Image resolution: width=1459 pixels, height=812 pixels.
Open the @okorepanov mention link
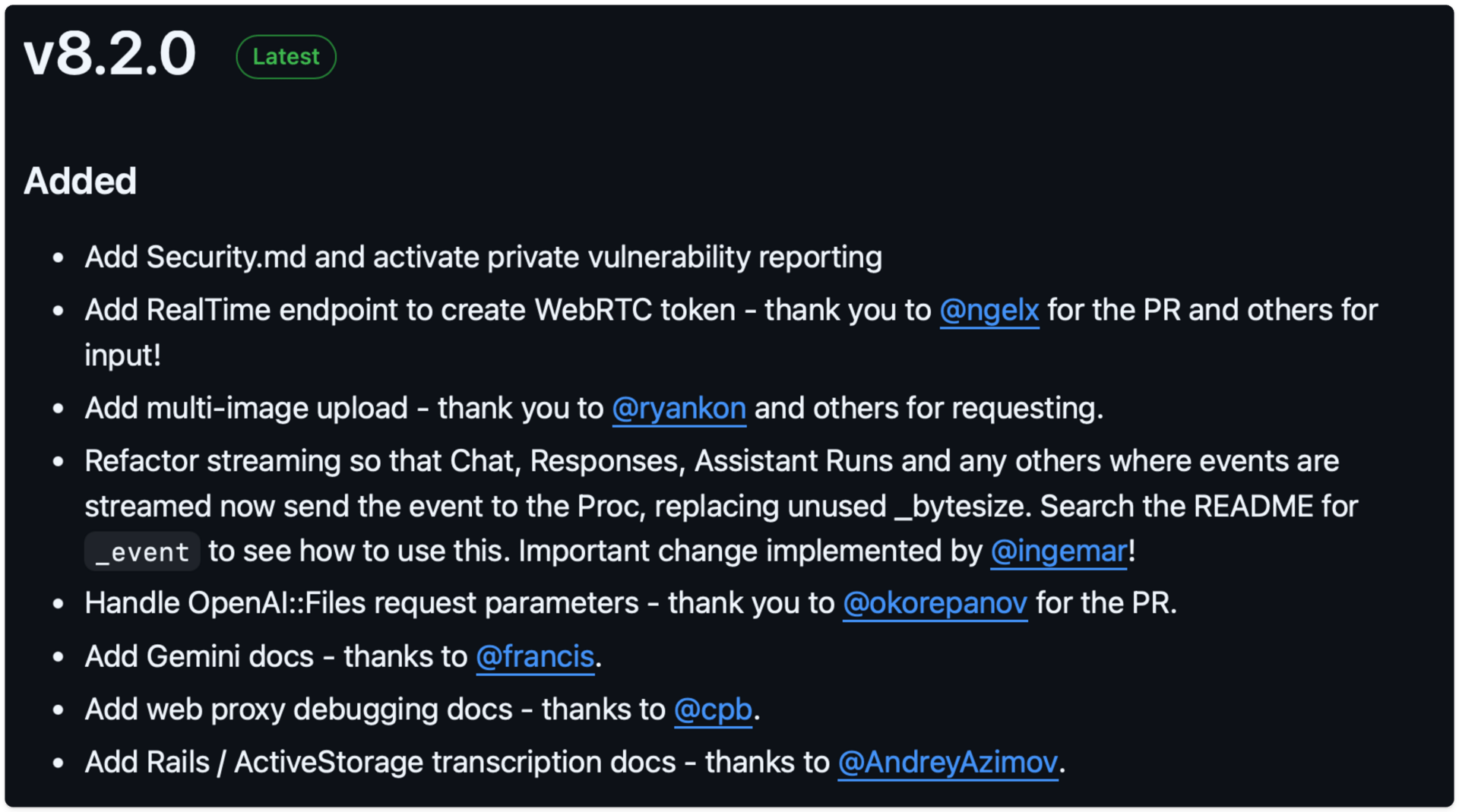[935, 603]
